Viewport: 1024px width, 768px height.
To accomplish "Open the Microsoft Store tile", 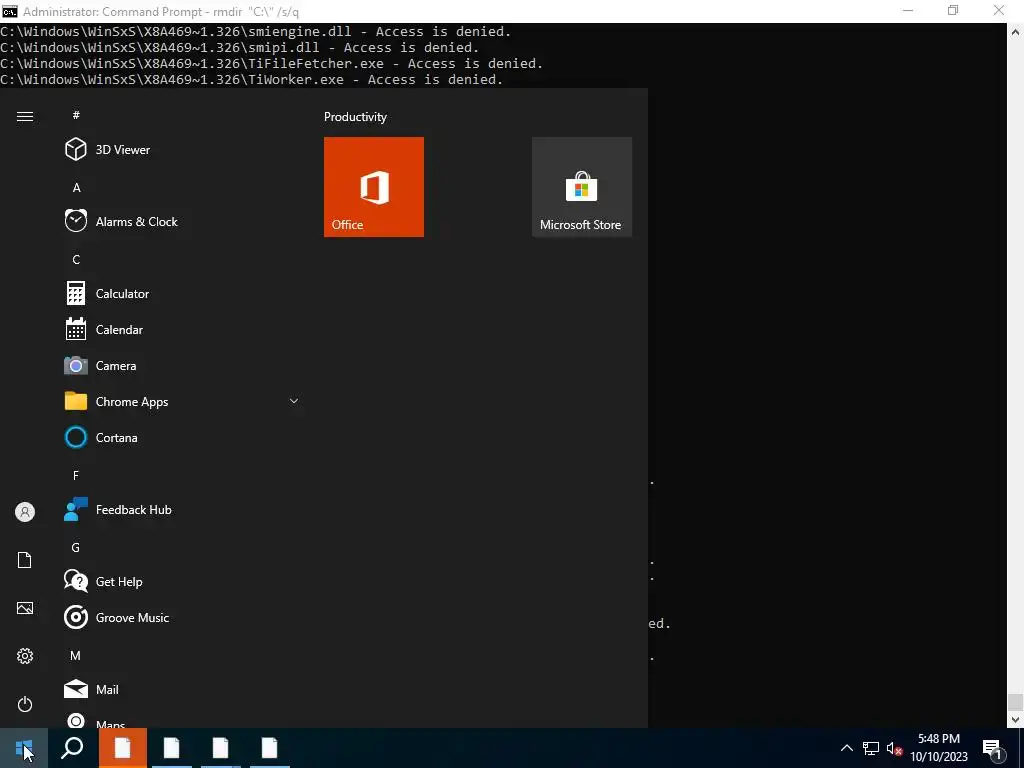I will (x=581, y=187).
